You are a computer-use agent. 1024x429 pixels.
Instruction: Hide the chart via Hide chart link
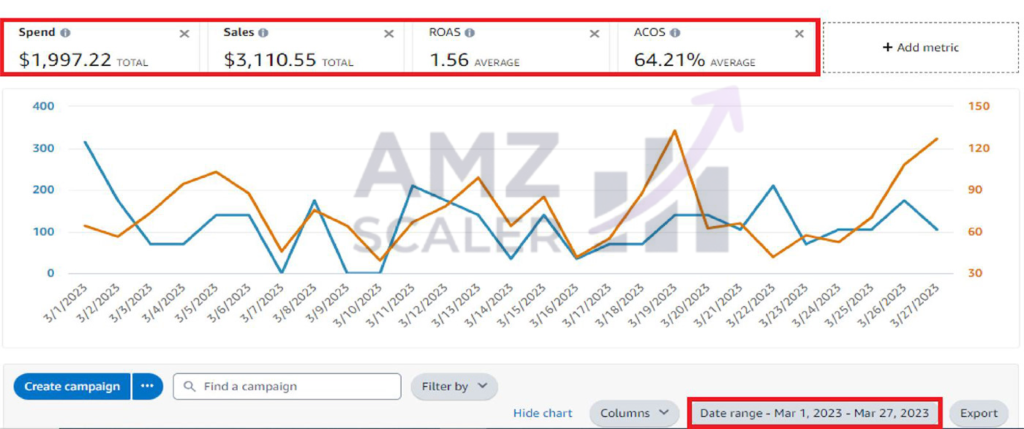click(543, 413)
